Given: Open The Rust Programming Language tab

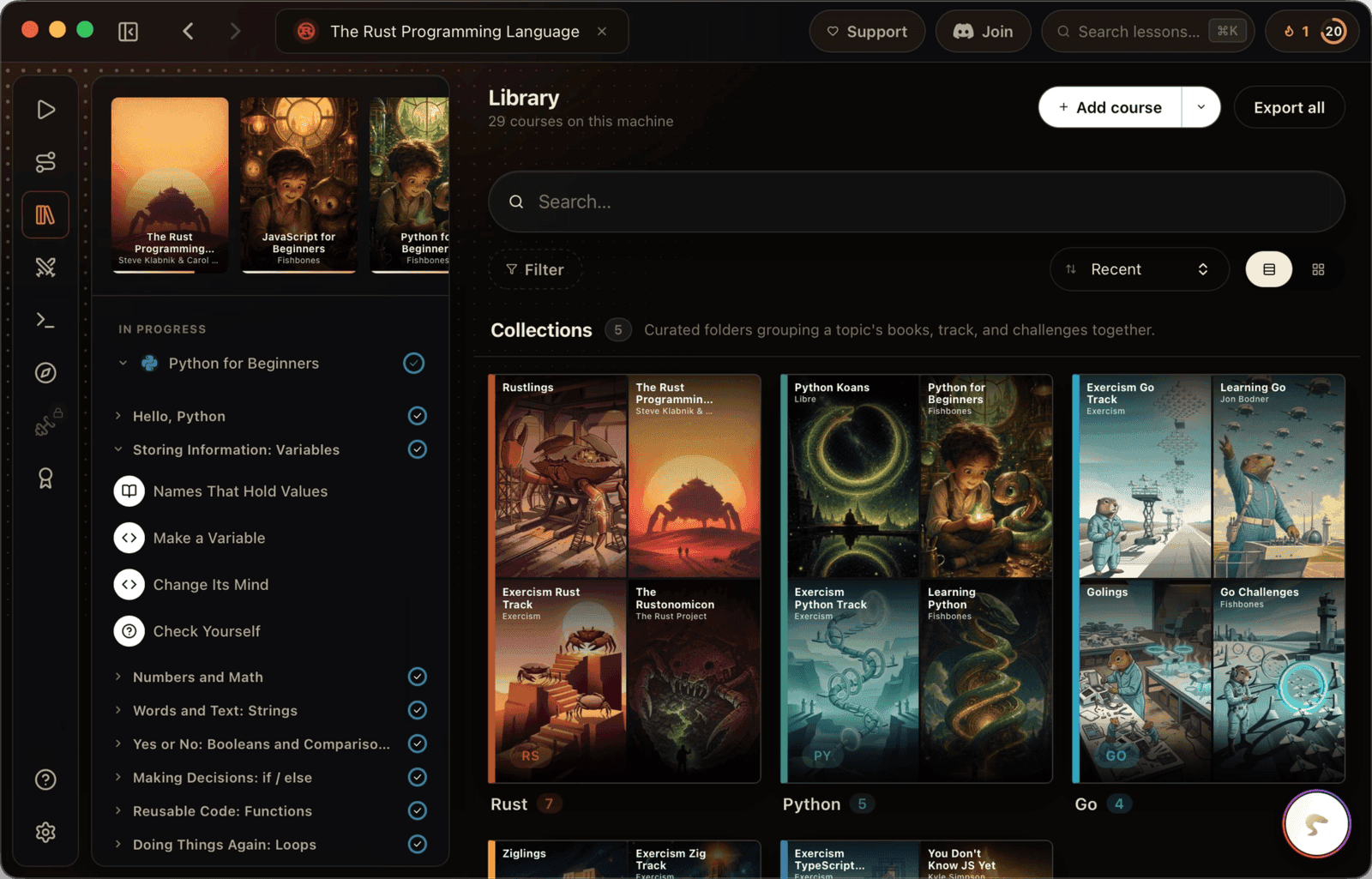Looking at the screenshot, I should point(452,32).
